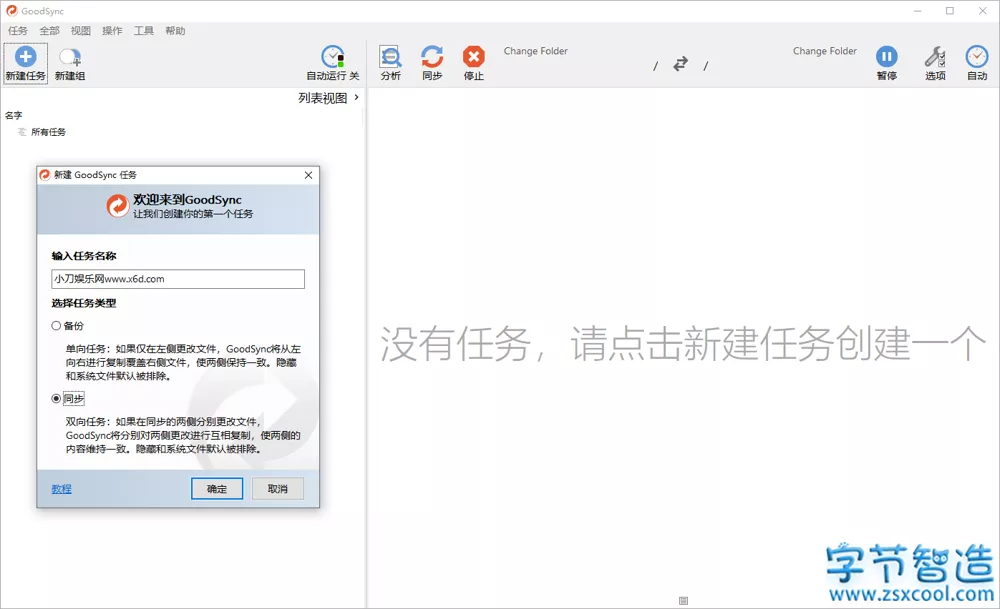This screenshot has width=1000, height=609.
Task: Run the Analyze (分析) tool
Action: coord(390,57)
